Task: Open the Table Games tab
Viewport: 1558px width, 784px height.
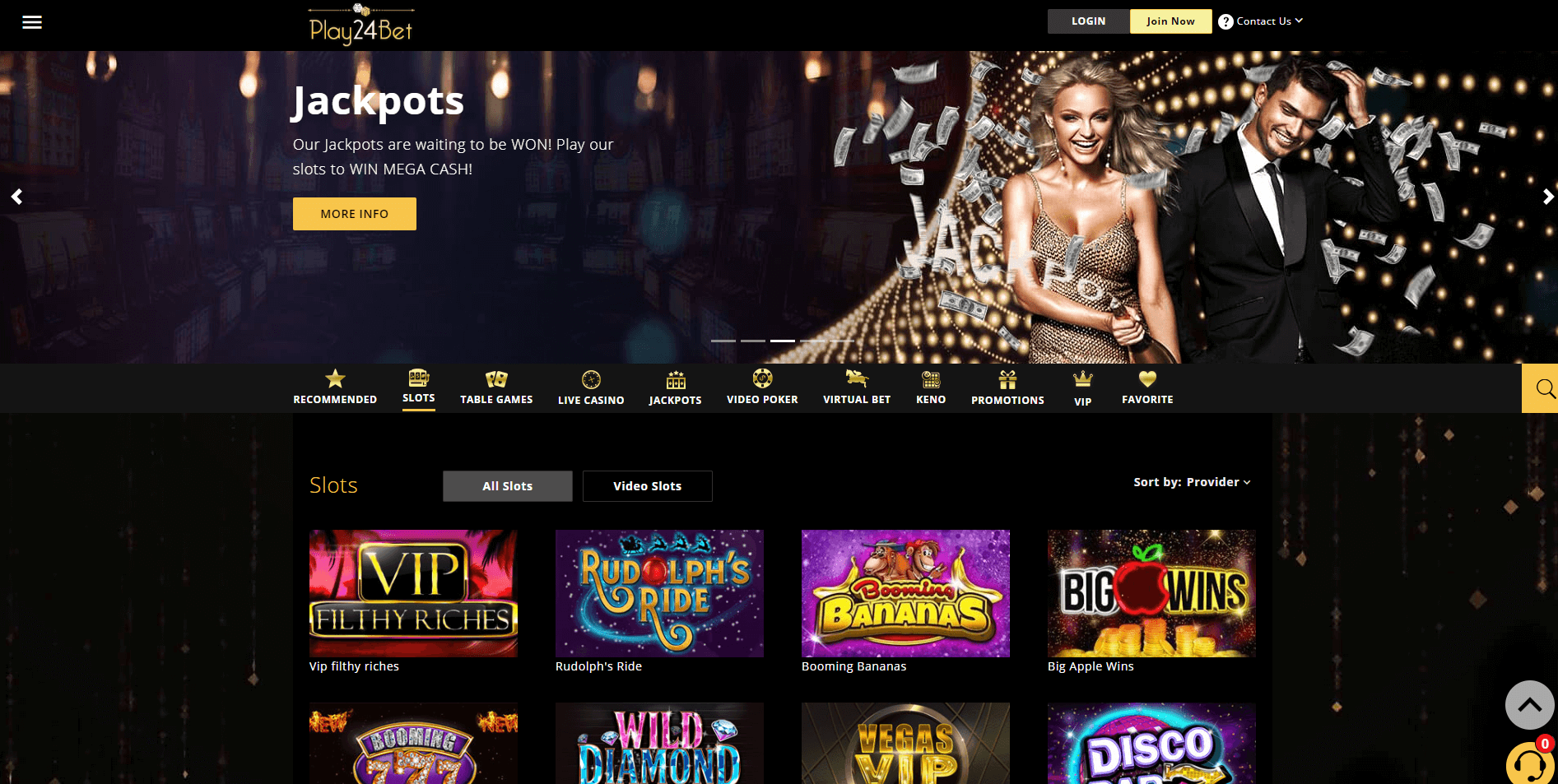Action: coord(496,387)
